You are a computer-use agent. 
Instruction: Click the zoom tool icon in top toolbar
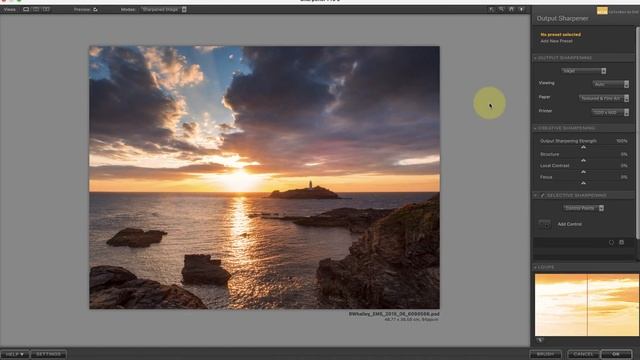pyautogui.click(x=501, y=9)
